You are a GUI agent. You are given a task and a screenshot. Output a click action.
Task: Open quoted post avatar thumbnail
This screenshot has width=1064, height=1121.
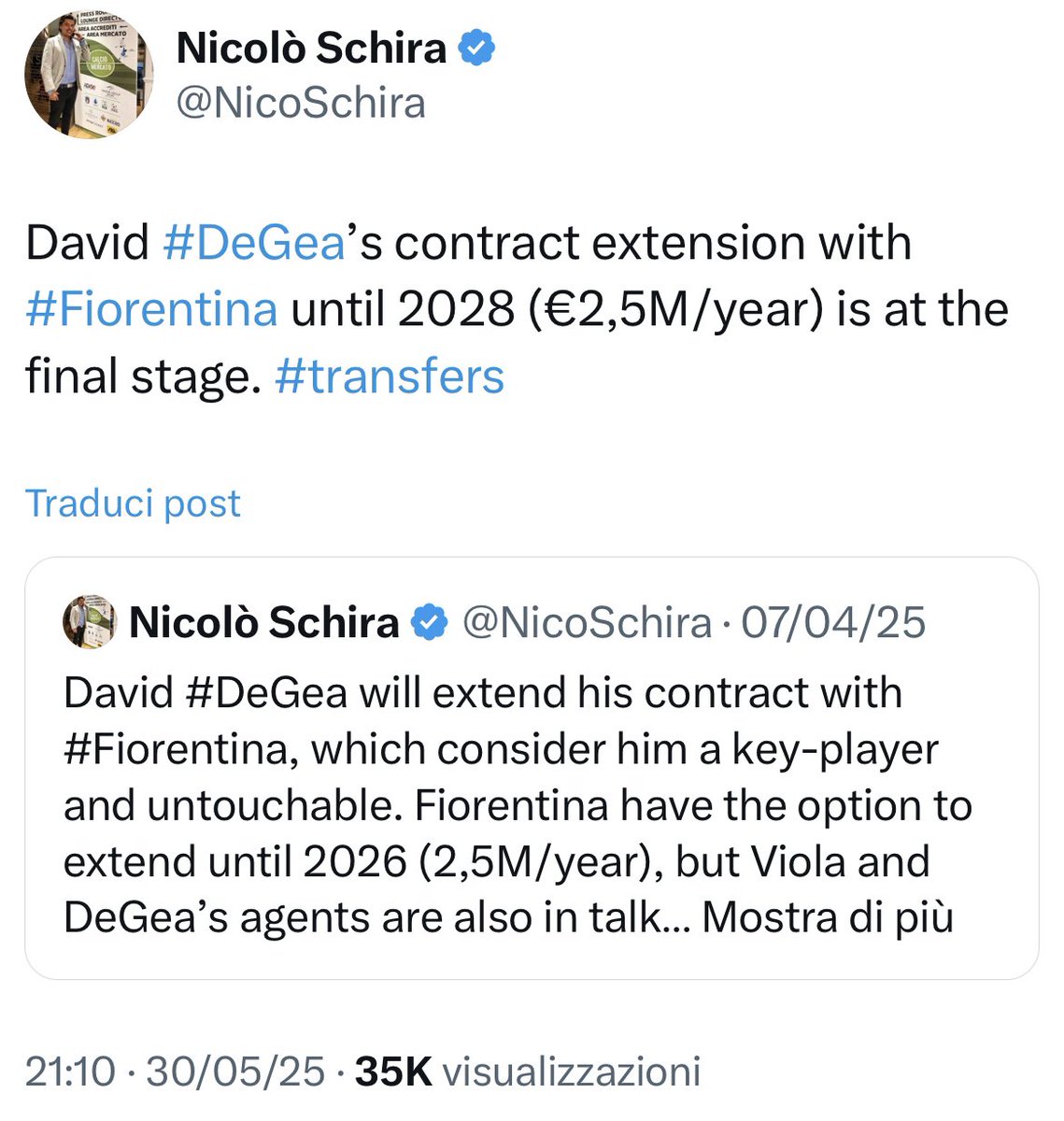90,621
